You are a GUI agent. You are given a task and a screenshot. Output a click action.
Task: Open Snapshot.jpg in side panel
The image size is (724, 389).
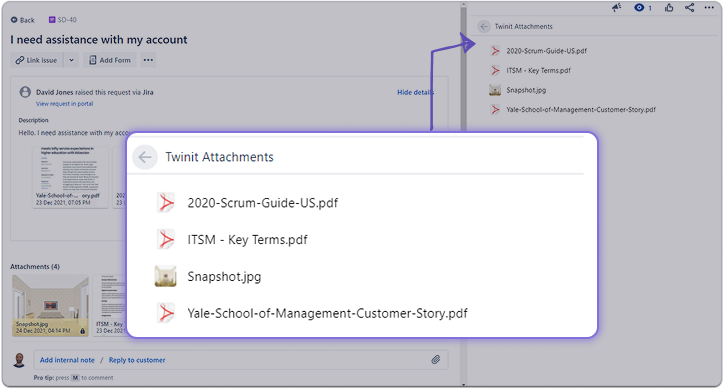coord(526,90)
